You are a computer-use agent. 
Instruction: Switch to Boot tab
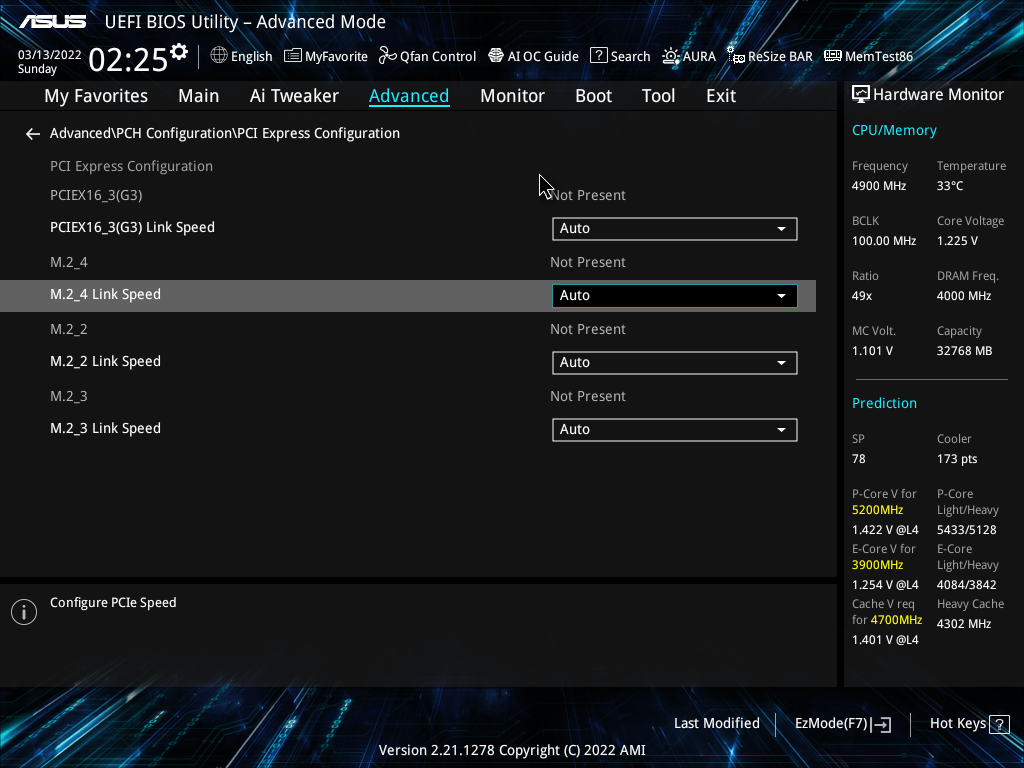click(x=594, y=96)
